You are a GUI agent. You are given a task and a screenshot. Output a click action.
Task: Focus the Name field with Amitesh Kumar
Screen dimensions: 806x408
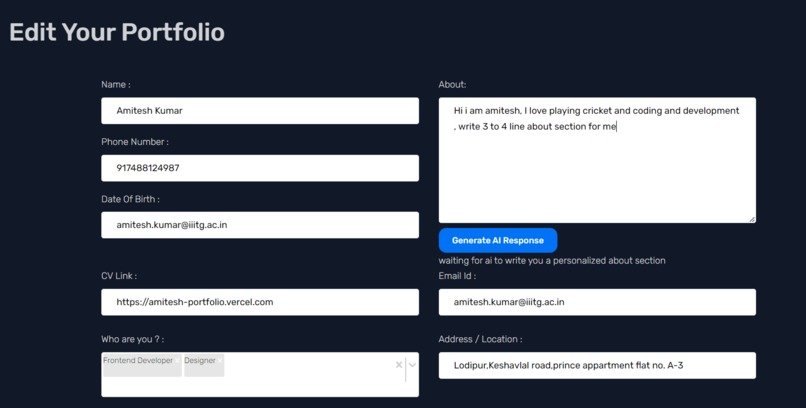point(260,110)
